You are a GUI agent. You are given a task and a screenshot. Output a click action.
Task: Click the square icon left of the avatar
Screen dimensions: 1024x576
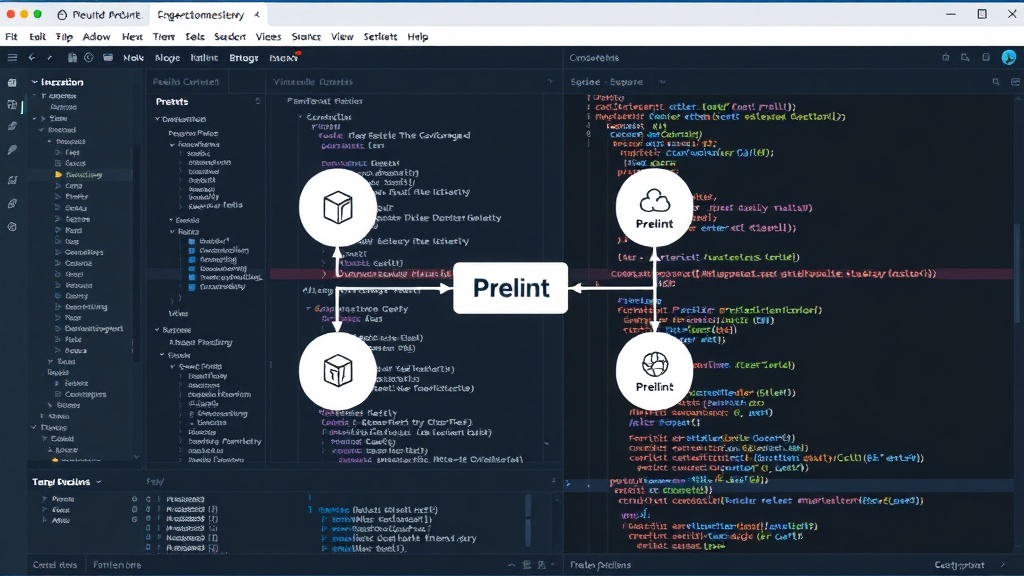986,57
